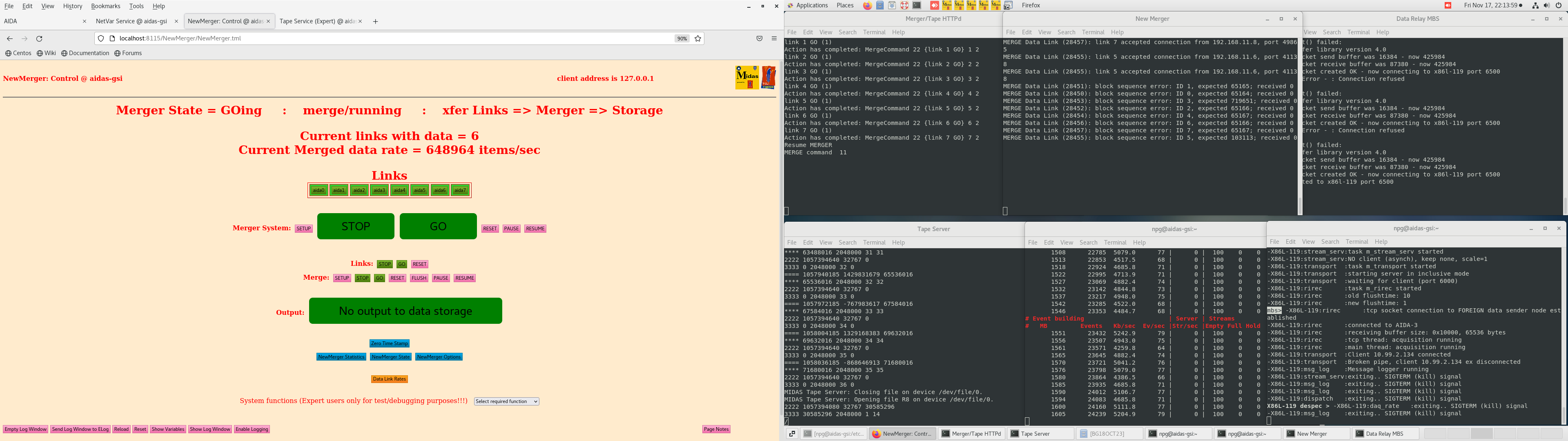Toggle the aida3 link button
The image size is (1568, 441).
[x=379, y=191]
